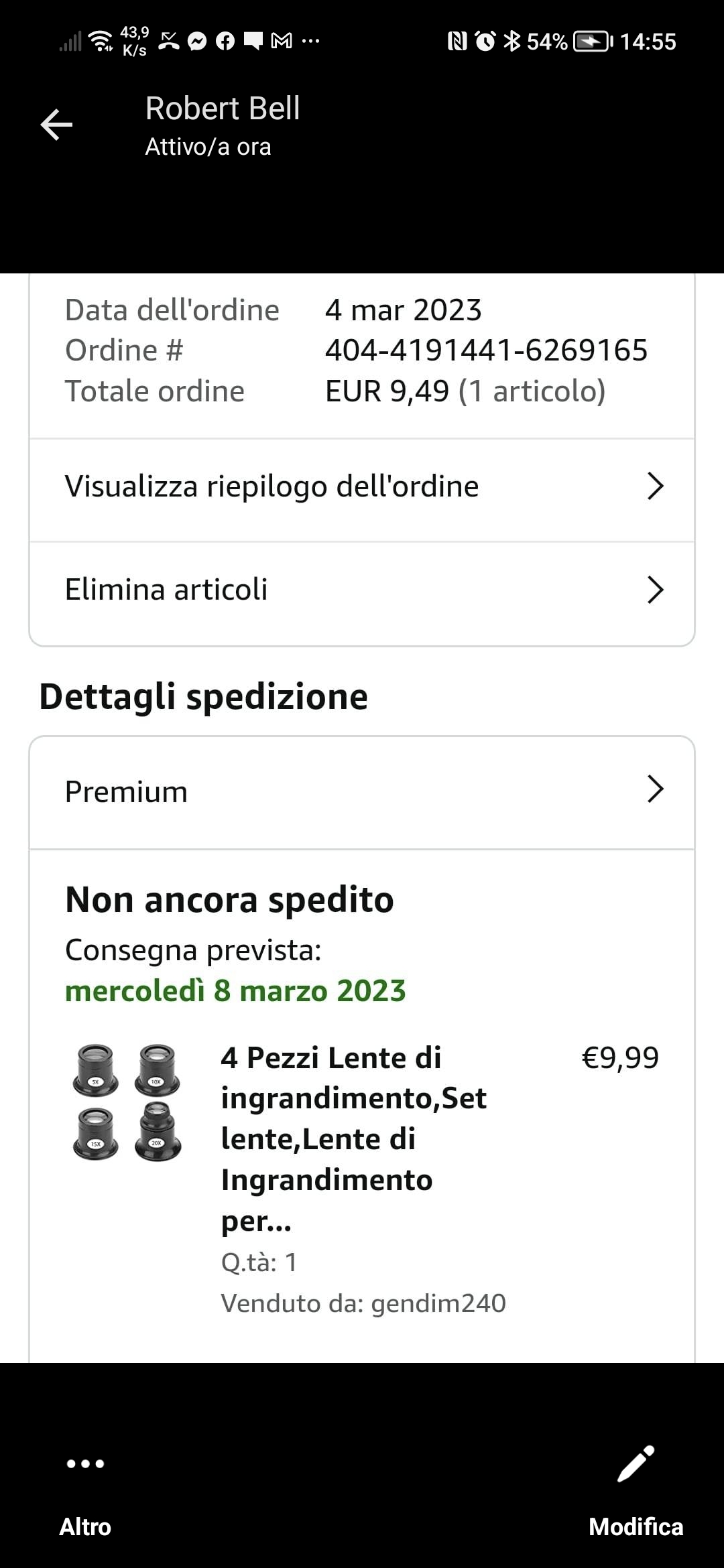This screenshot has width=724, height=1568.
Task: Open Visualizza riepilogo dell'ordine row
Action: click(271, 486)
